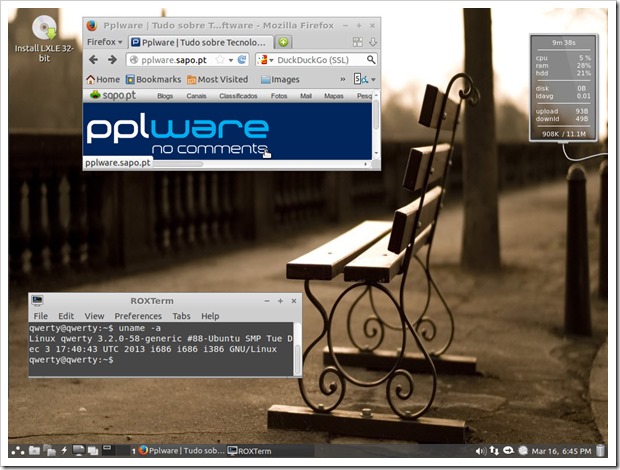
Task: Expand the URL history dropdown arrow
Action: (x=231, y=60)
